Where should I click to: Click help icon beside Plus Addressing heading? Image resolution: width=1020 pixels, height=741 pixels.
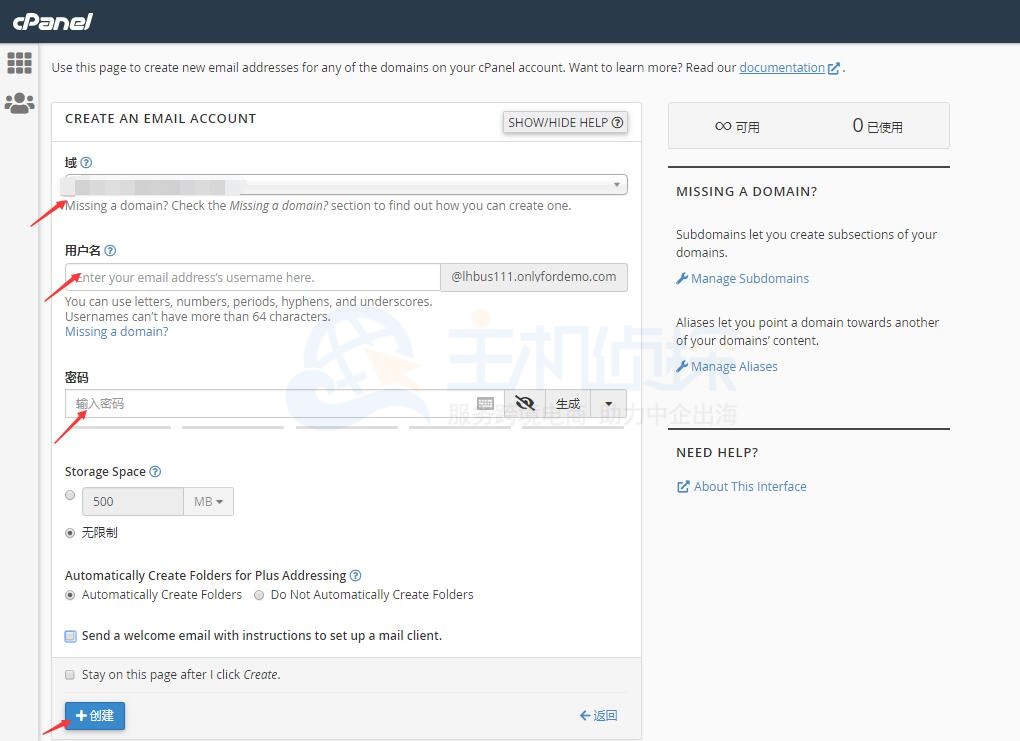(355, 576)
